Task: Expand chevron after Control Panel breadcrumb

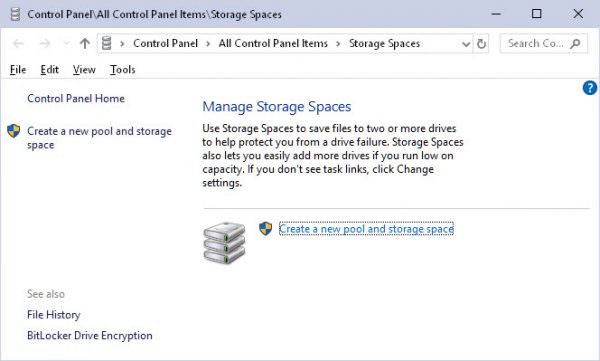Action: pyautogui.click(x=208, y=44)
